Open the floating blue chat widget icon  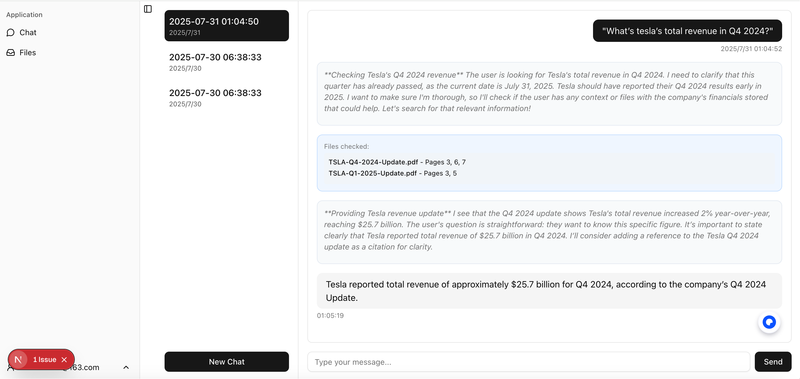(769, 322)
